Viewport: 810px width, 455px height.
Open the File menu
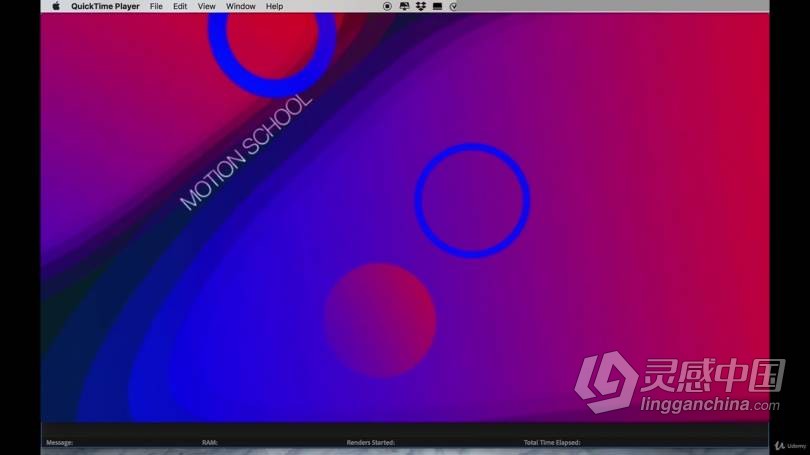click(x=156, y=6)
